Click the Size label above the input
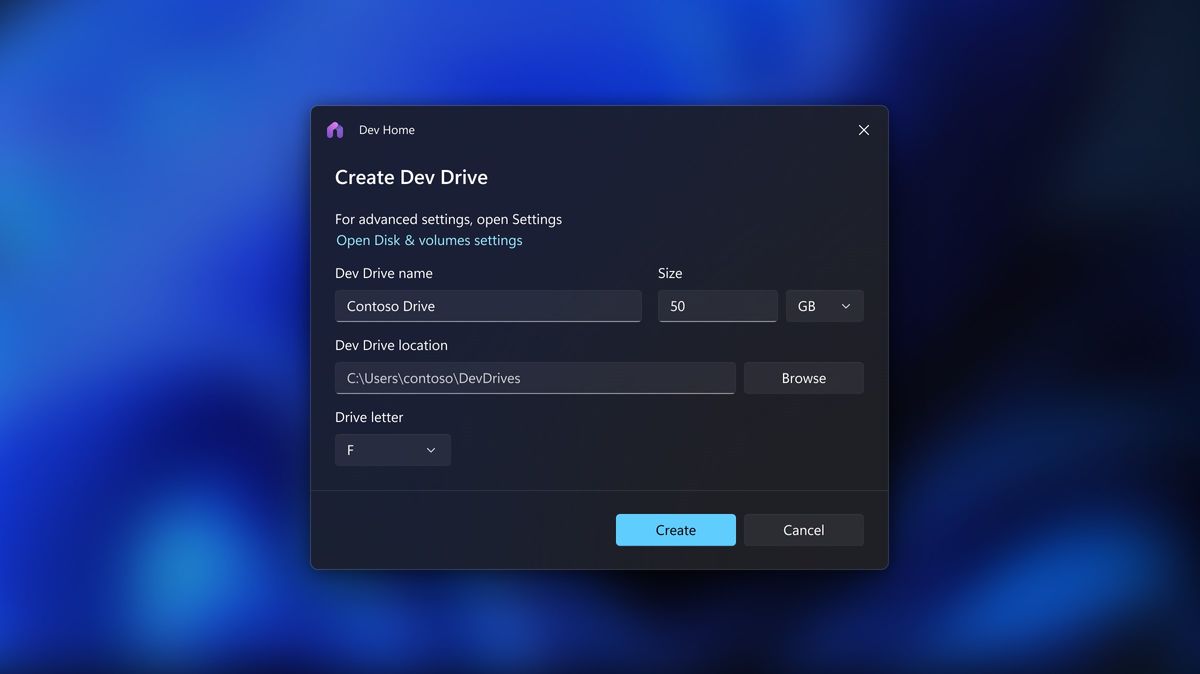This screenshot has width=1200, height=674. (670, 272)
